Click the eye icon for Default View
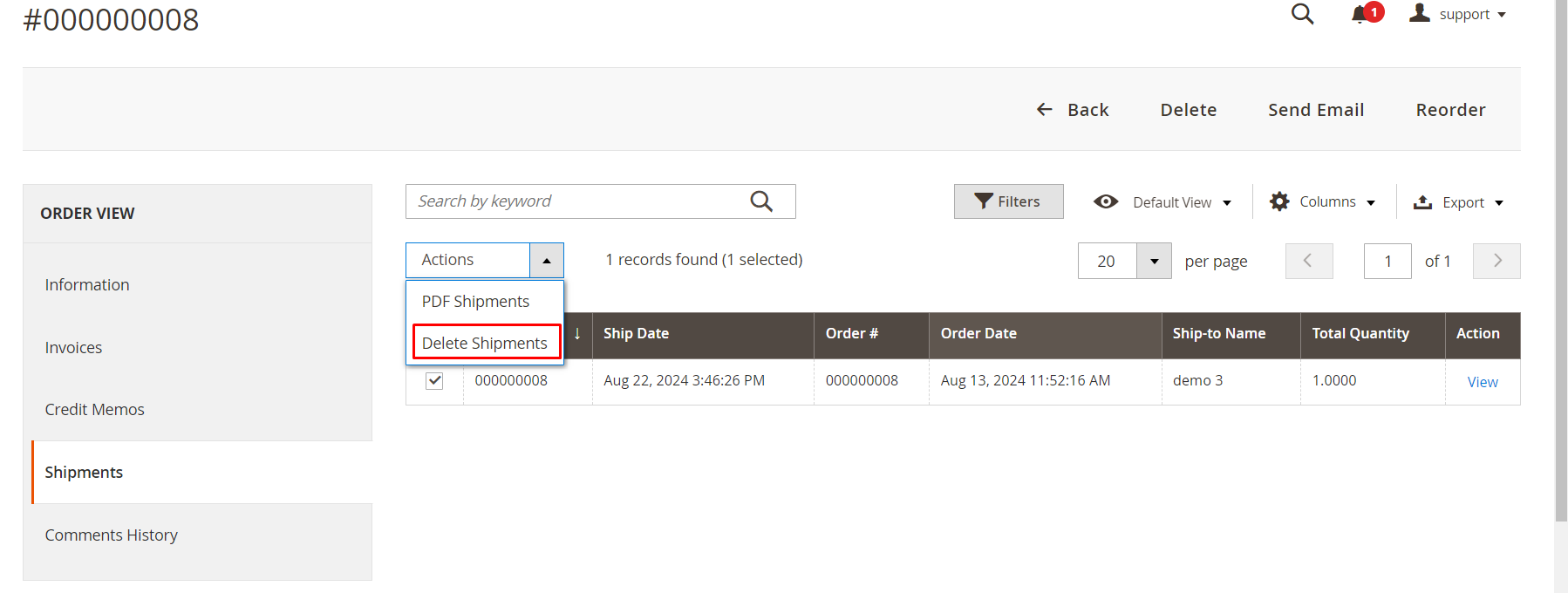 [1106, 201]
